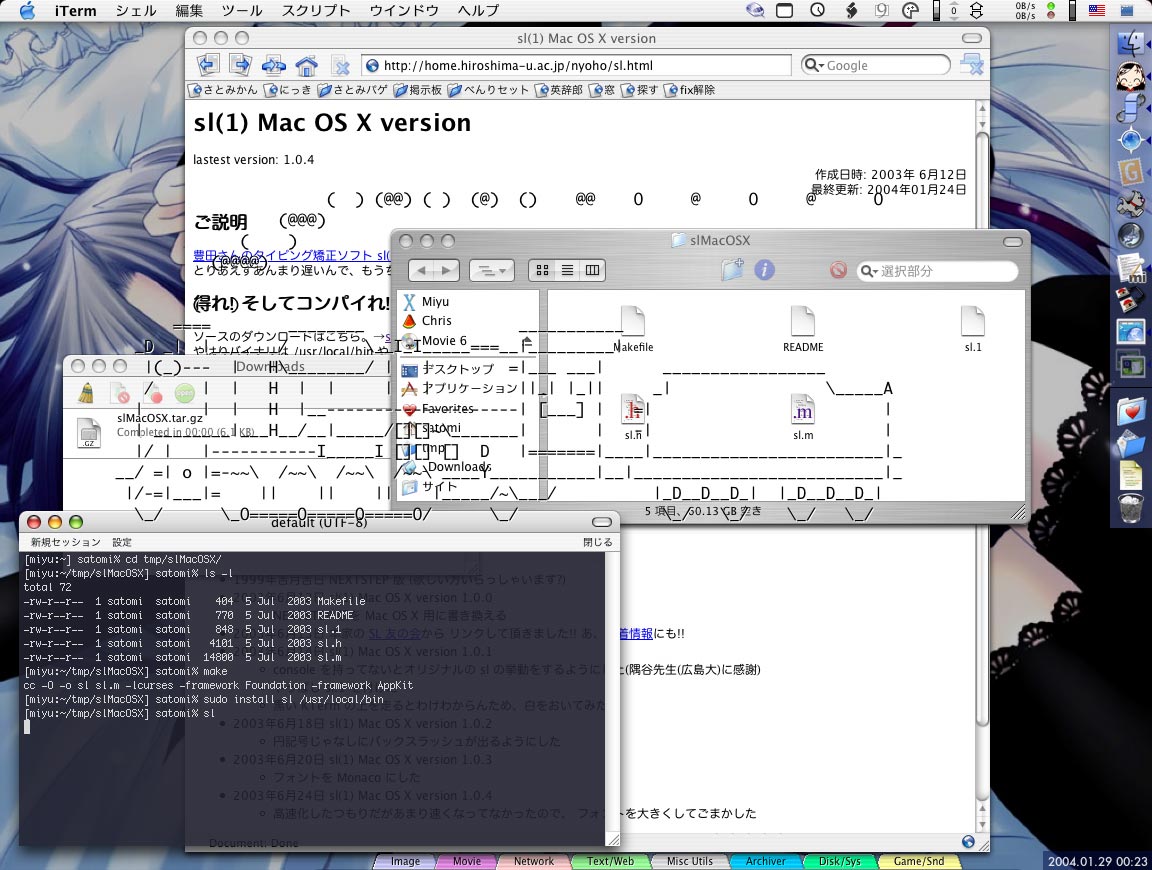Switch Finder to icon view
Screen dimensions: 1152x870
click(x=542, y=270)
